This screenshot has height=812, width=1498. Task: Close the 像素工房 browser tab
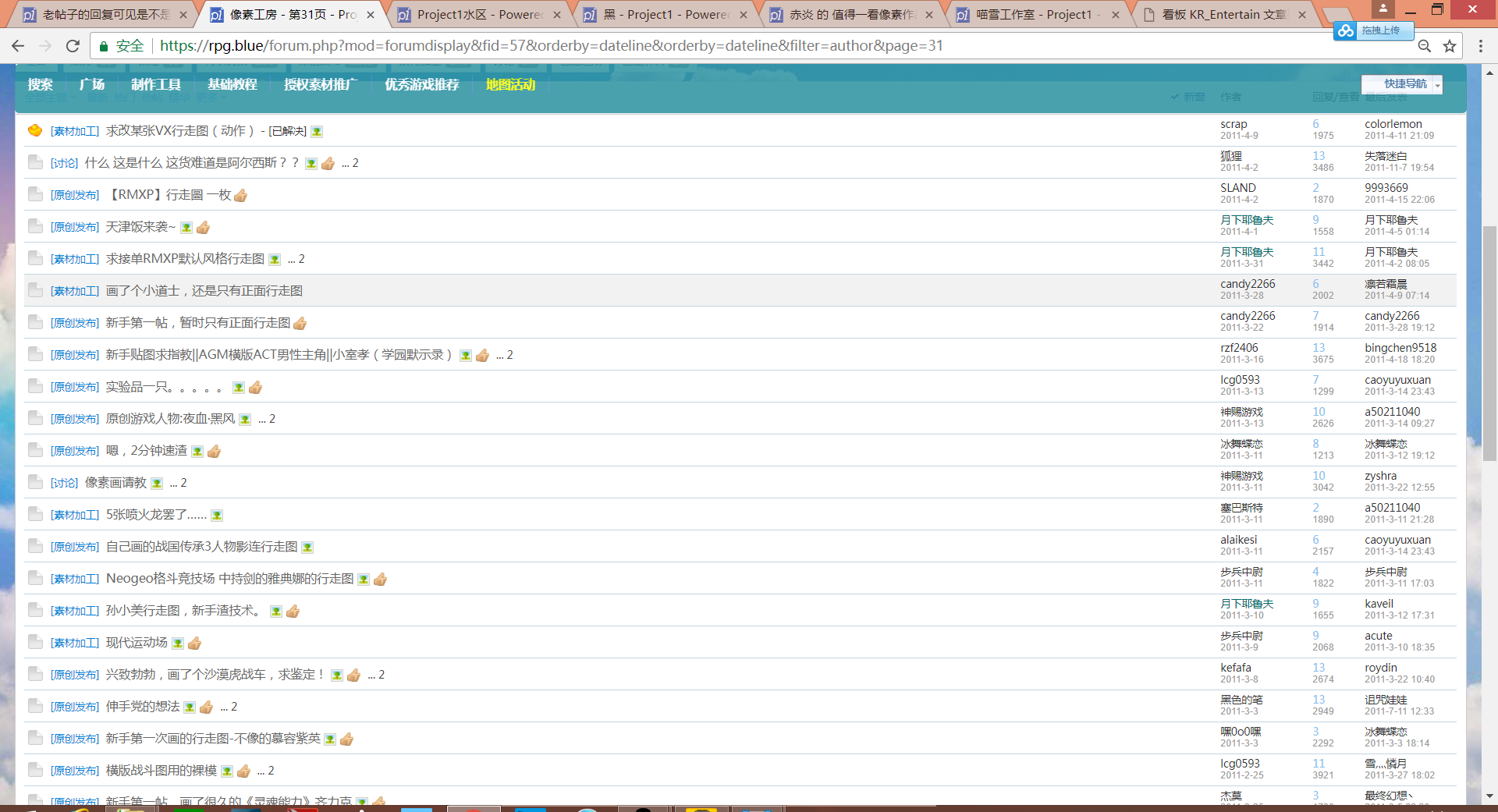pos(371,15)
